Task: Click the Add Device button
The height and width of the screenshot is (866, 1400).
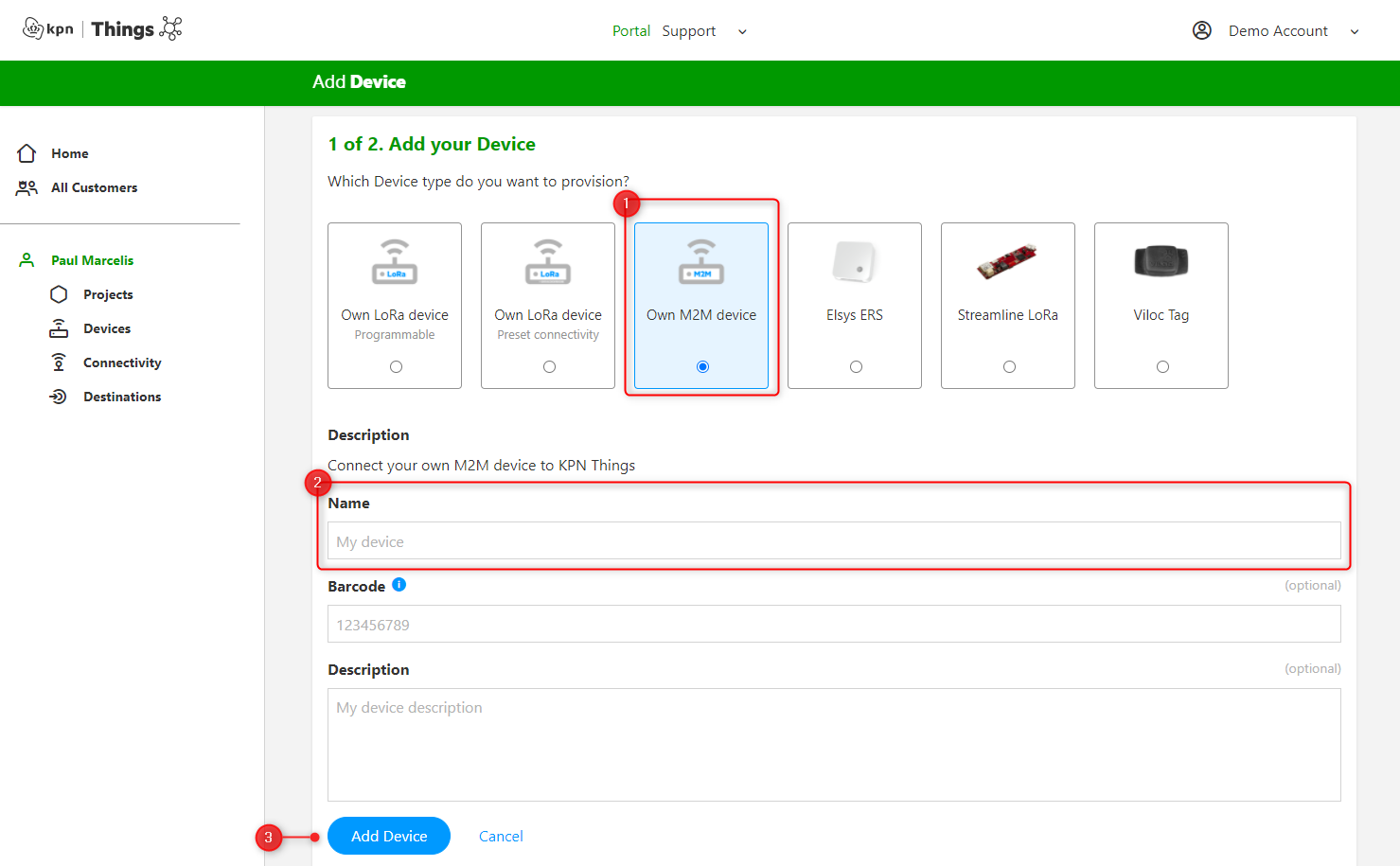Action: (389, 836)
